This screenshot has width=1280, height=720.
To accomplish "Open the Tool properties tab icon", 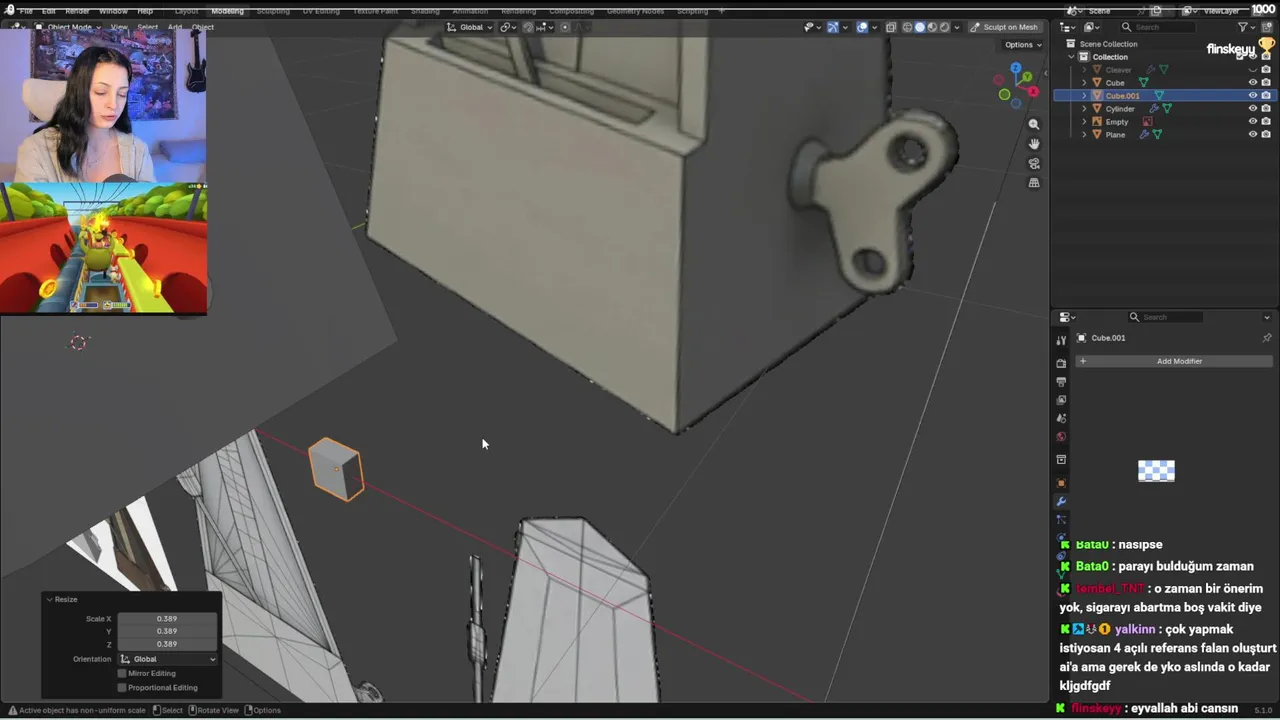I will pyautogui.click(x=1061, y=340).
